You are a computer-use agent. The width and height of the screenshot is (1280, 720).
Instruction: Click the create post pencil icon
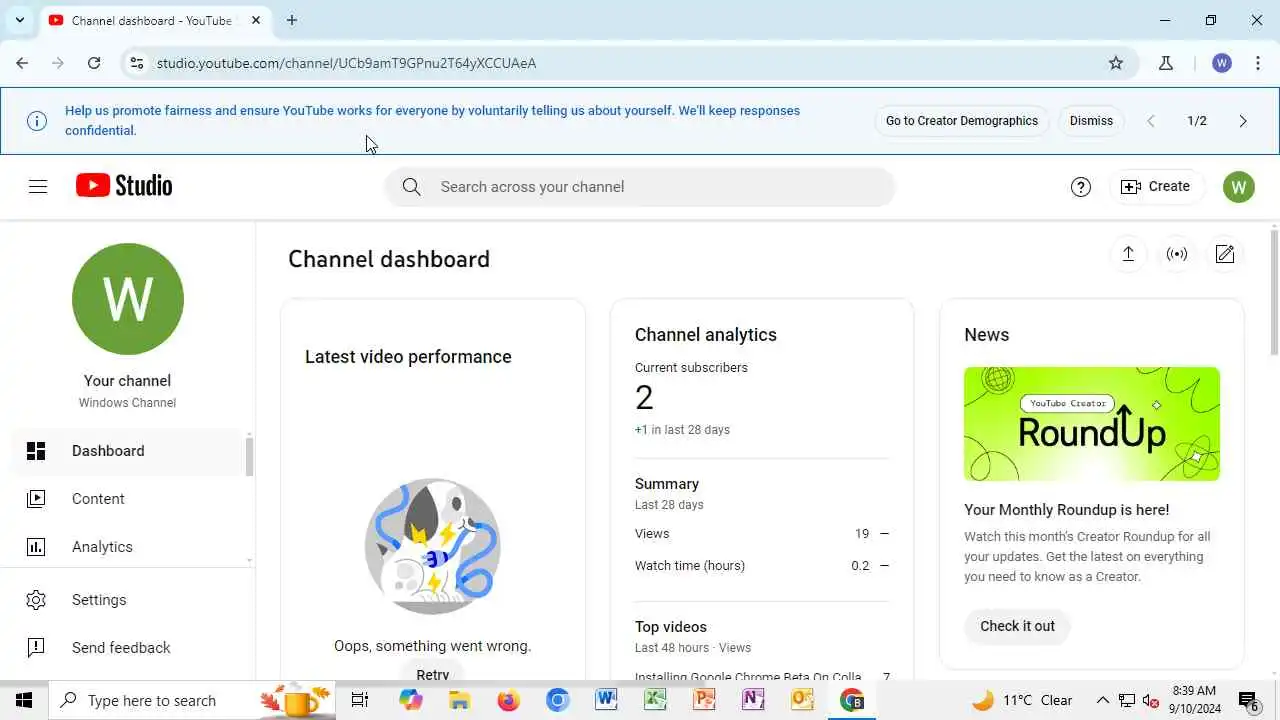click(1225, 254)
